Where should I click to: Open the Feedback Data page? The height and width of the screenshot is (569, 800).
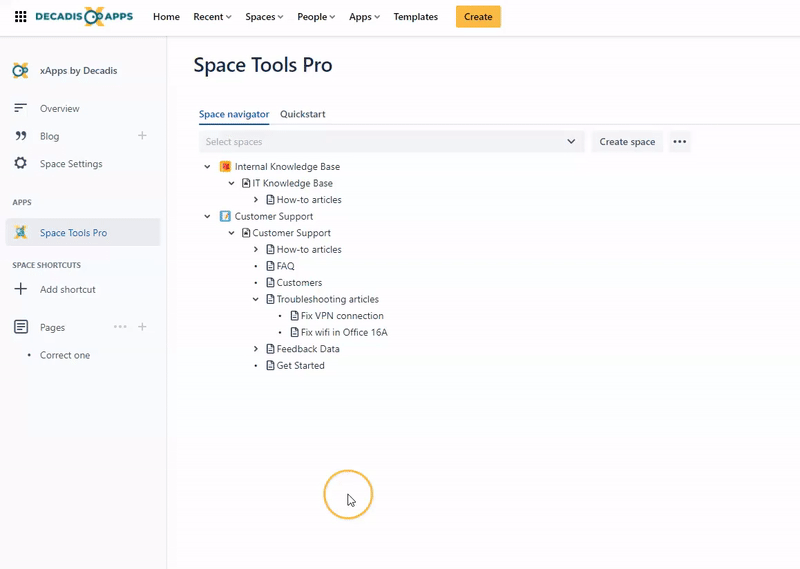[x=308, y=349]
